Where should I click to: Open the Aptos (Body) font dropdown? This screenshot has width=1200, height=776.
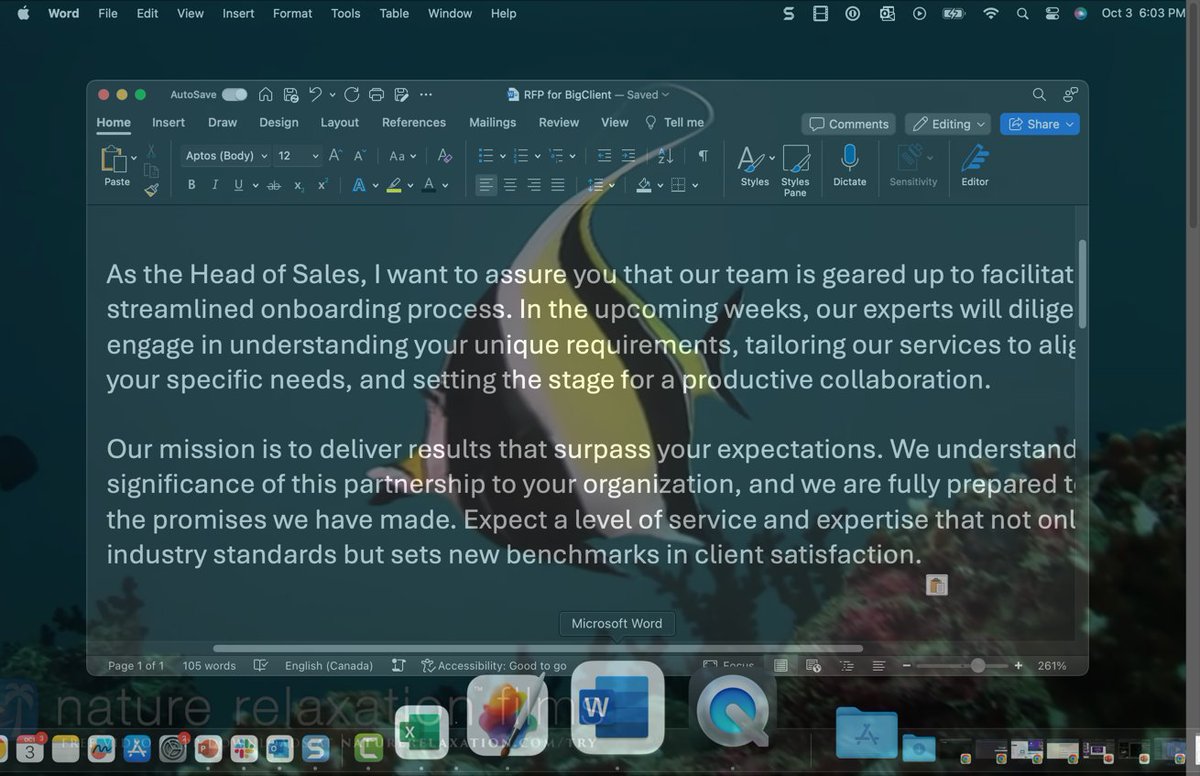click(227, 156)
